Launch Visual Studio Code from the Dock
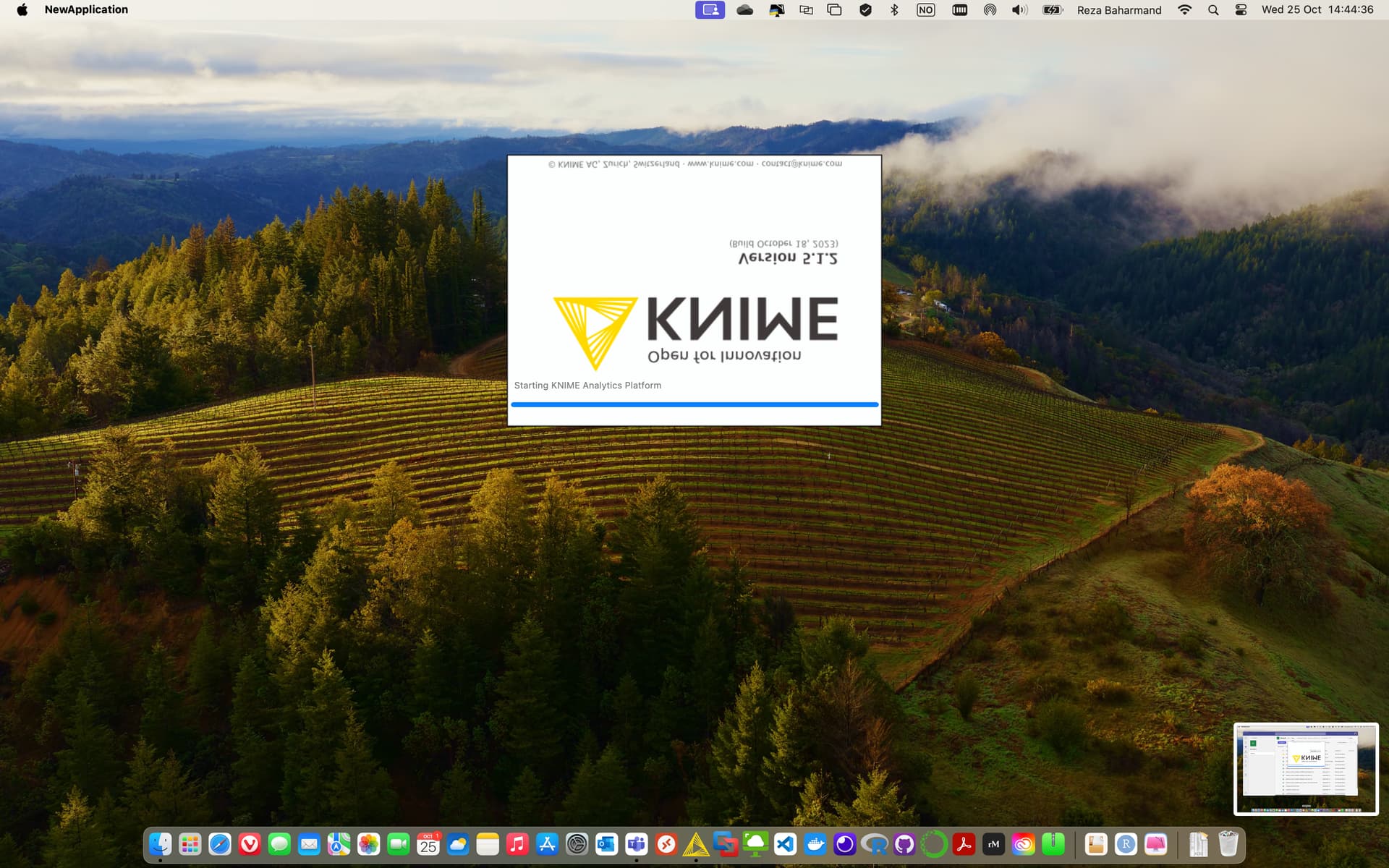Viewport: 1389px width, 868px height. [785, 844]
